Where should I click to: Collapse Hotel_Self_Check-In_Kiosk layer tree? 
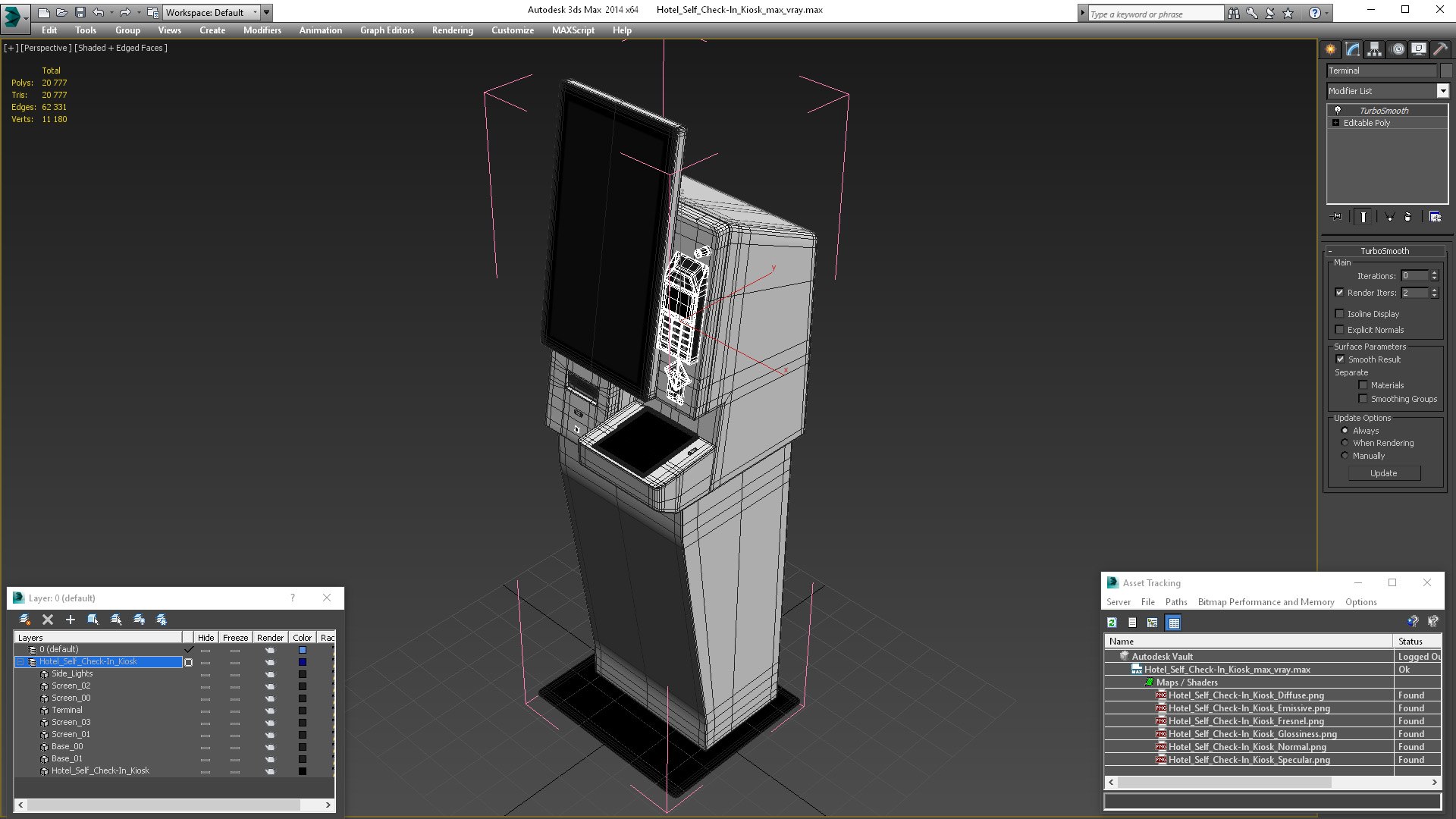click(x=20, y=662)
